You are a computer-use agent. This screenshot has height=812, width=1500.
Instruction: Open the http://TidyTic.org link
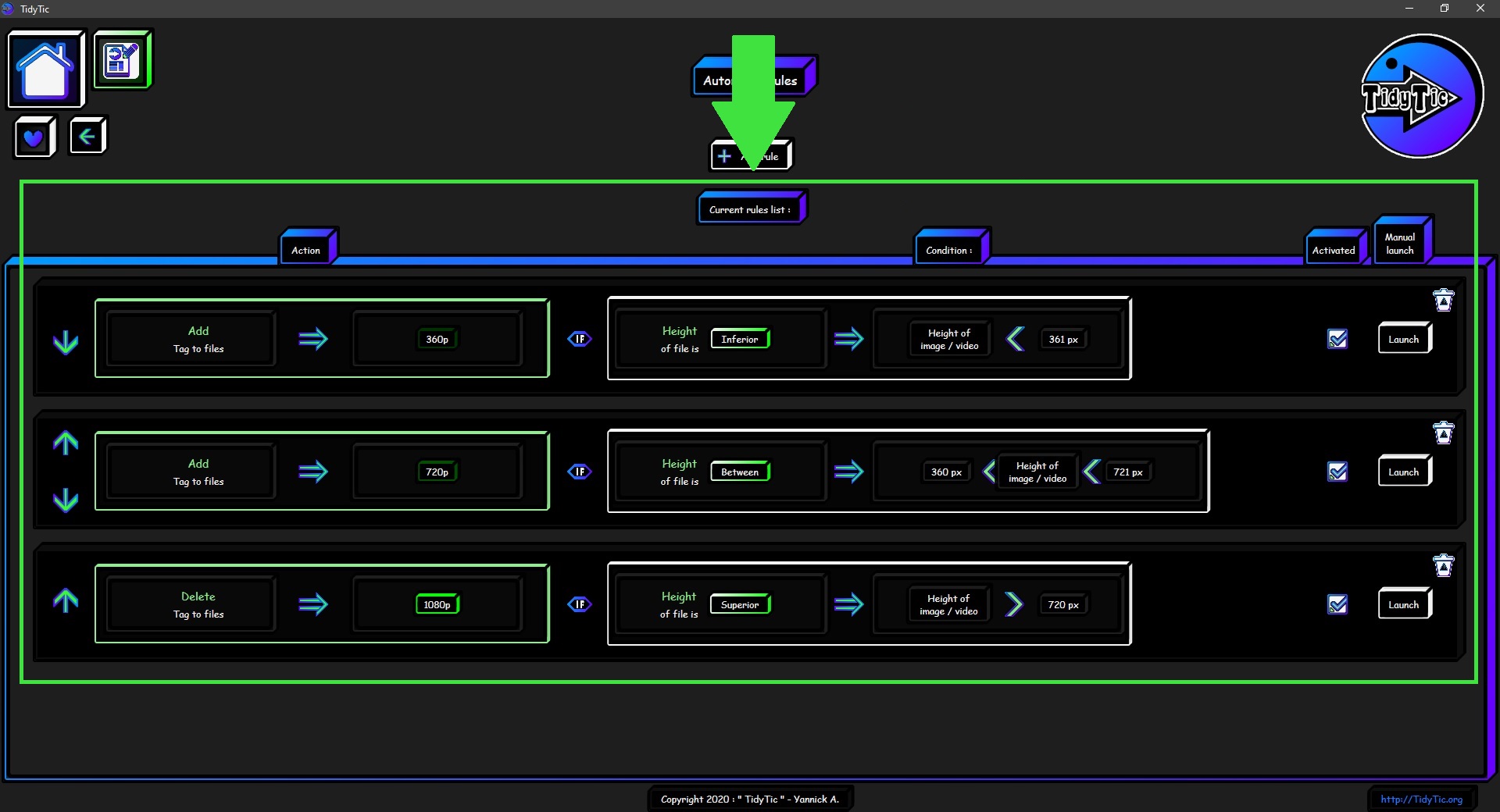[x=1420, y=799]
